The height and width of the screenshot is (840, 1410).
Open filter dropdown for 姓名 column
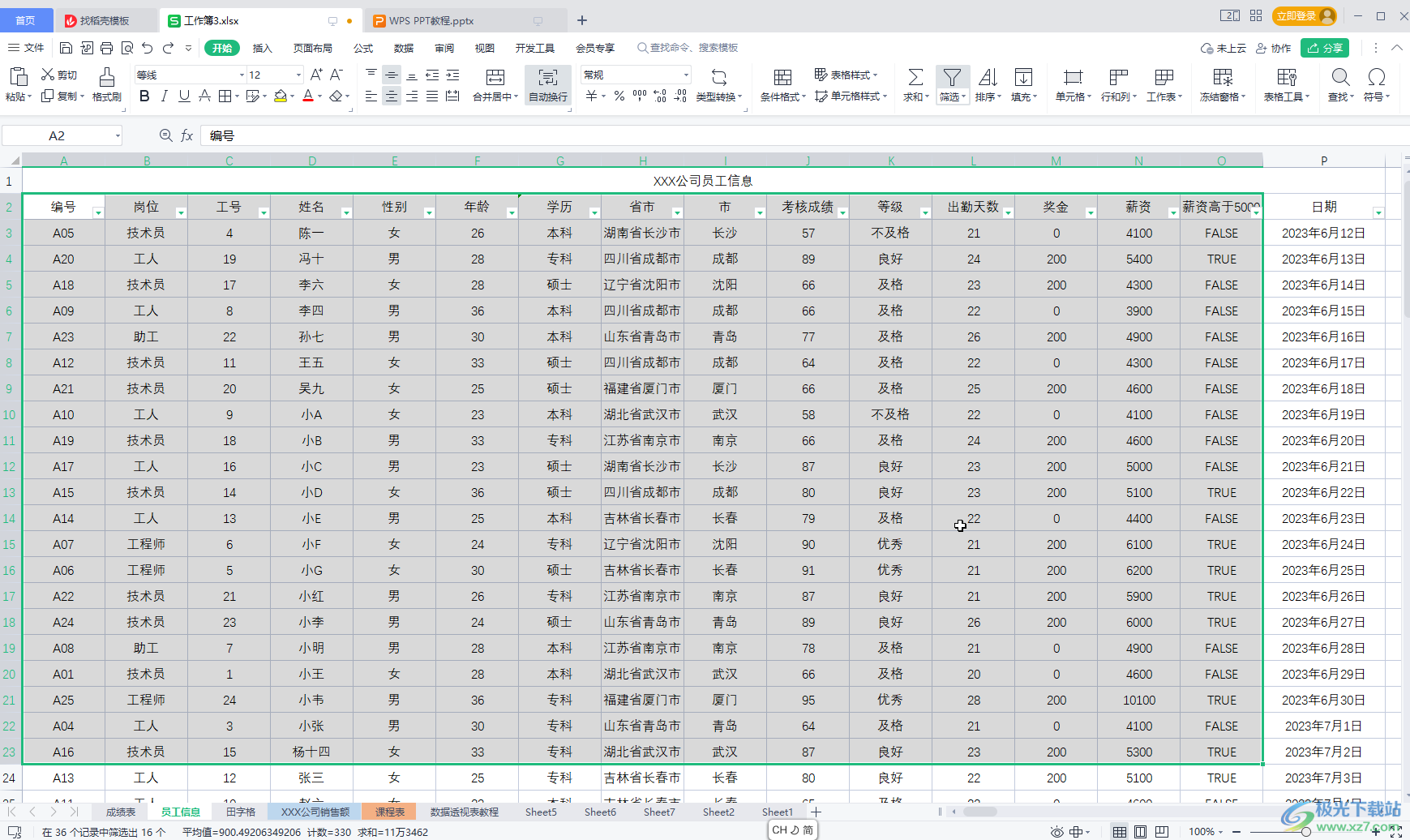[346, 212]
